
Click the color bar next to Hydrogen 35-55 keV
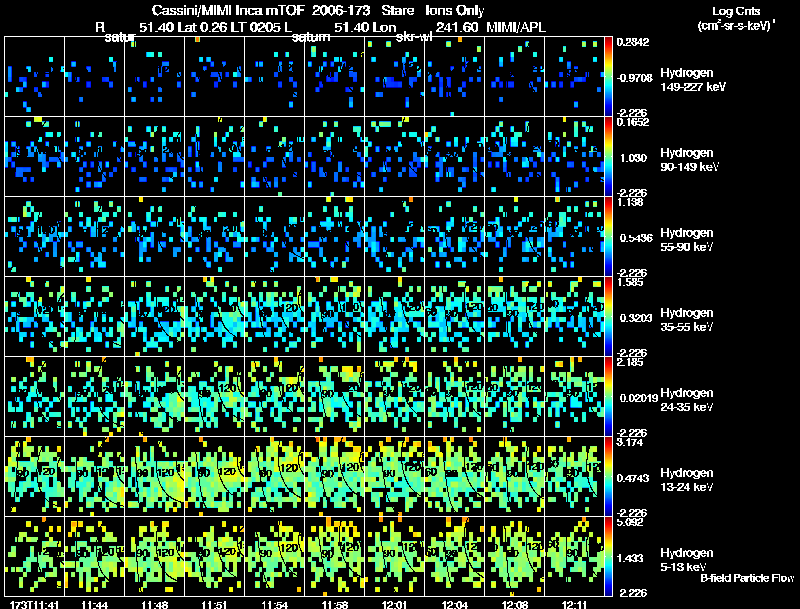(x=608, y=316)
